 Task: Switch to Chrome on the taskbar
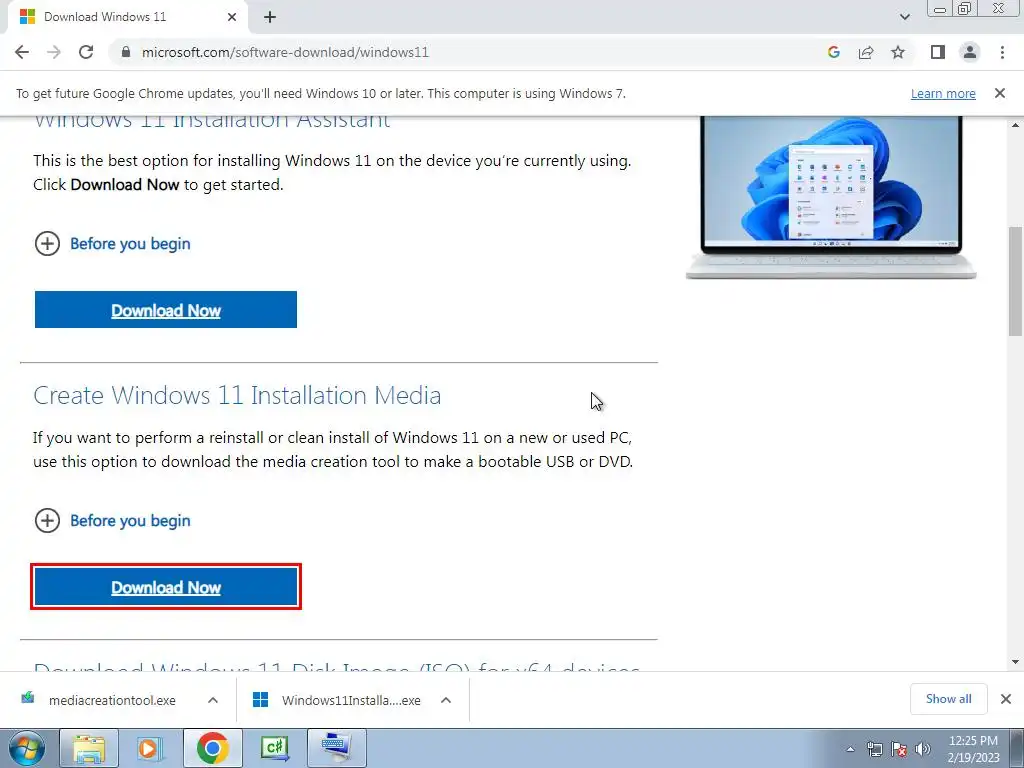pyautogui.click(x=212, y=748)
